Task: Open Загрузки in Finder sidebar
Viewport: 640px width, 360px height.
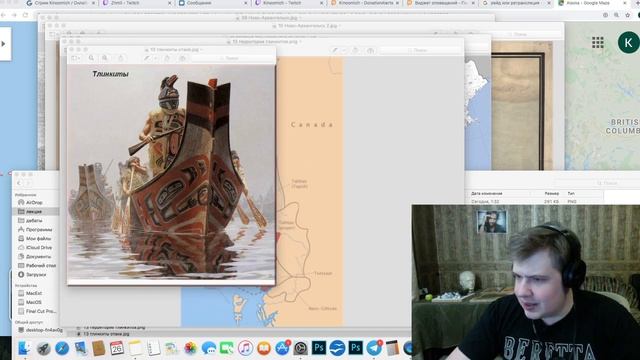Action: click(x=36, y=275)
